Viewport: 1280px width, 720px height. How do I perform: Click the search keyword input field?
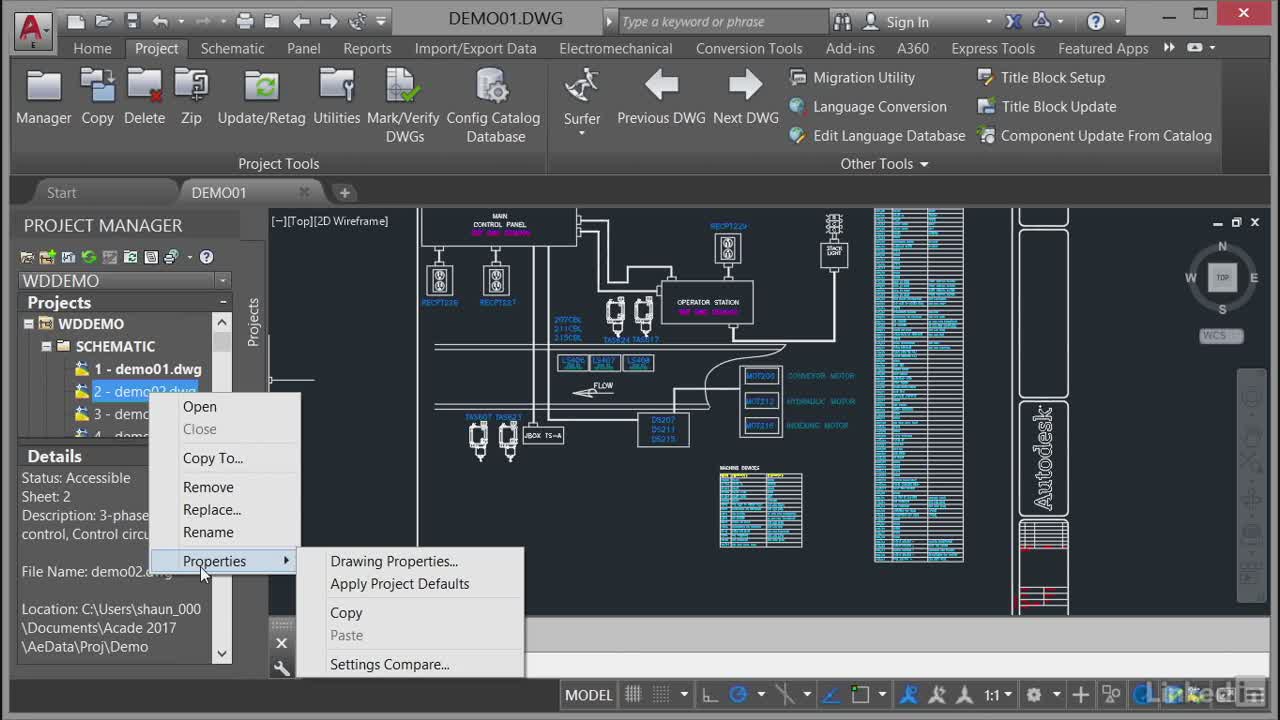click(722, 21)
